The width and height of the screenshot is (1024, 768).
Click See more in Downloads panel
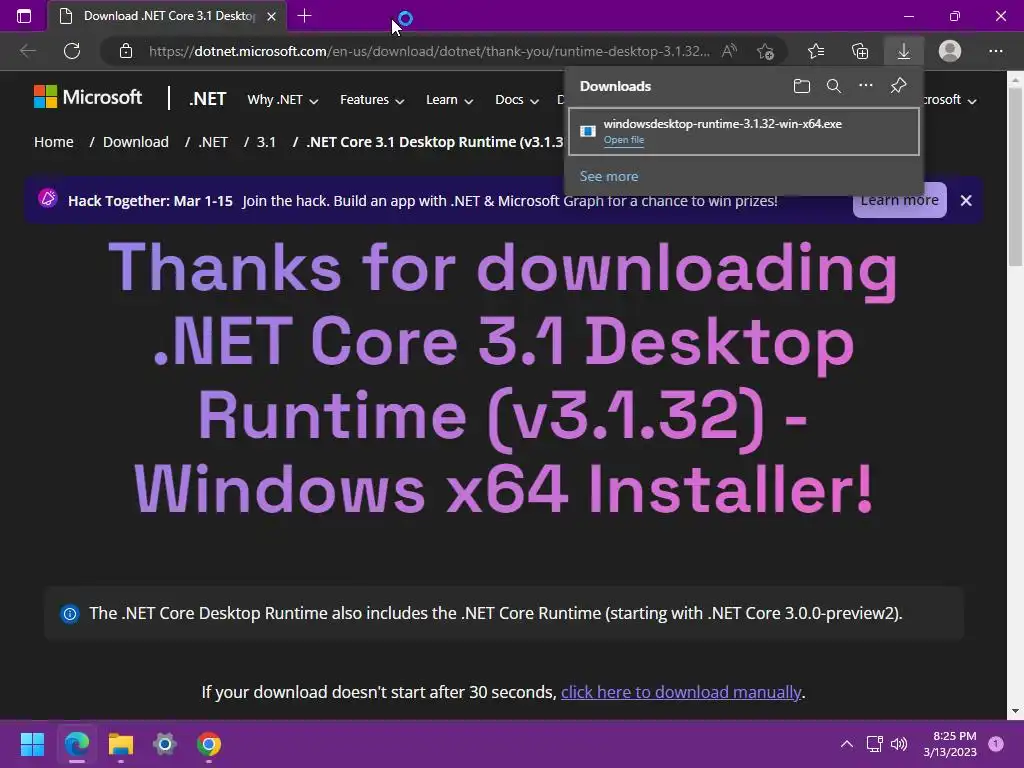pyautogui.click(x=609, y=176)
